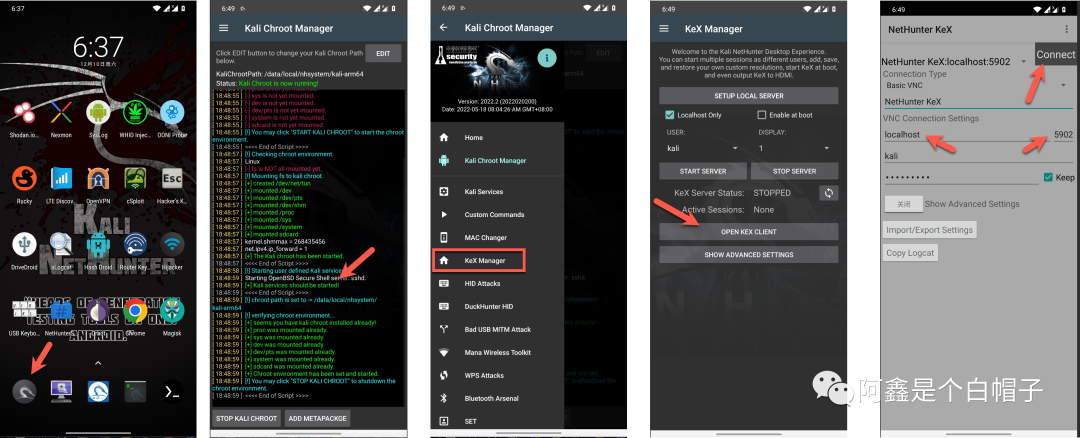1080x438 pixels.
Task: Open Mana Wireless Toolkit entry
Action: click(x=497, y=352)
